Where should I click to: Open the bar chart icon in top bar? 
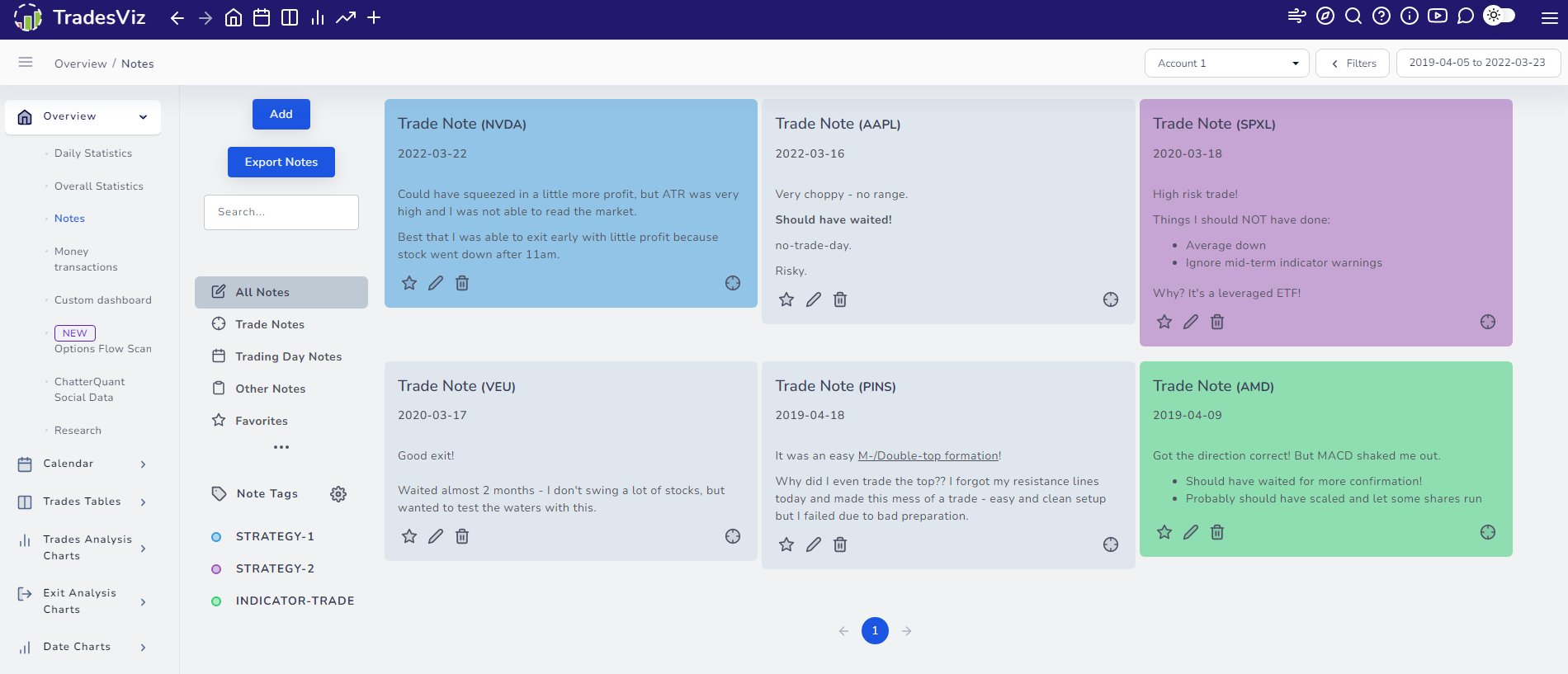tap(318, 17)
